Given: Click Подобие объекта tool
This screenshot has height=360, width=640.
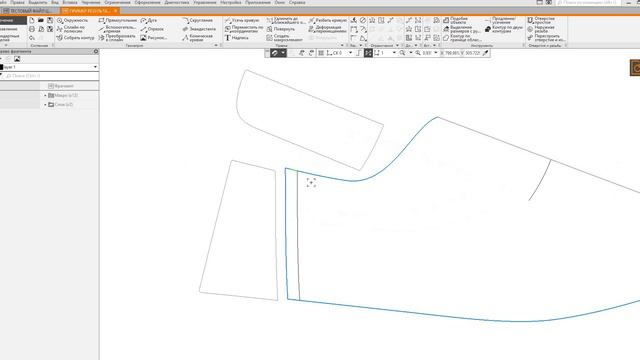Looking at the screenshot, I should tap(456, 20).
